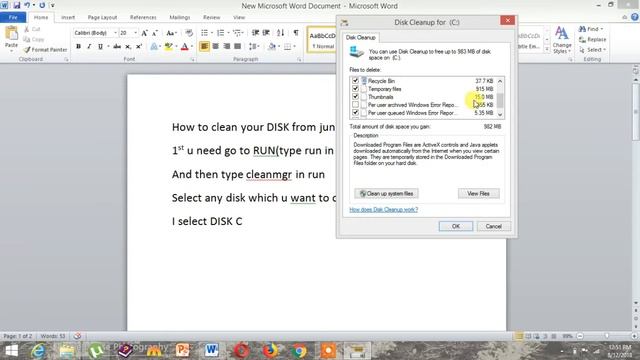Open Internet Explorer from the taskbar

coord(38,351)
